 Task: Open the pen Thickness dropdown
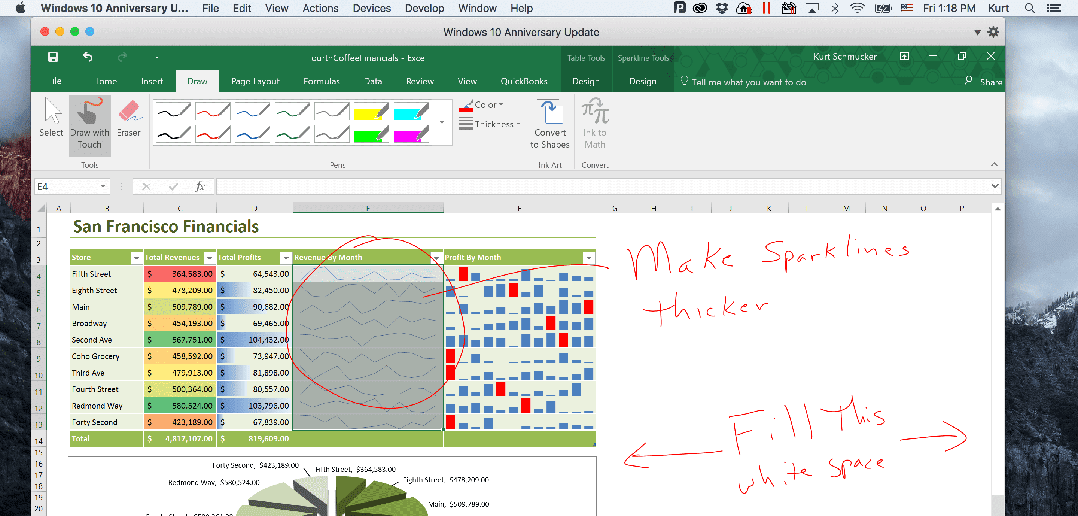[489, 124]
